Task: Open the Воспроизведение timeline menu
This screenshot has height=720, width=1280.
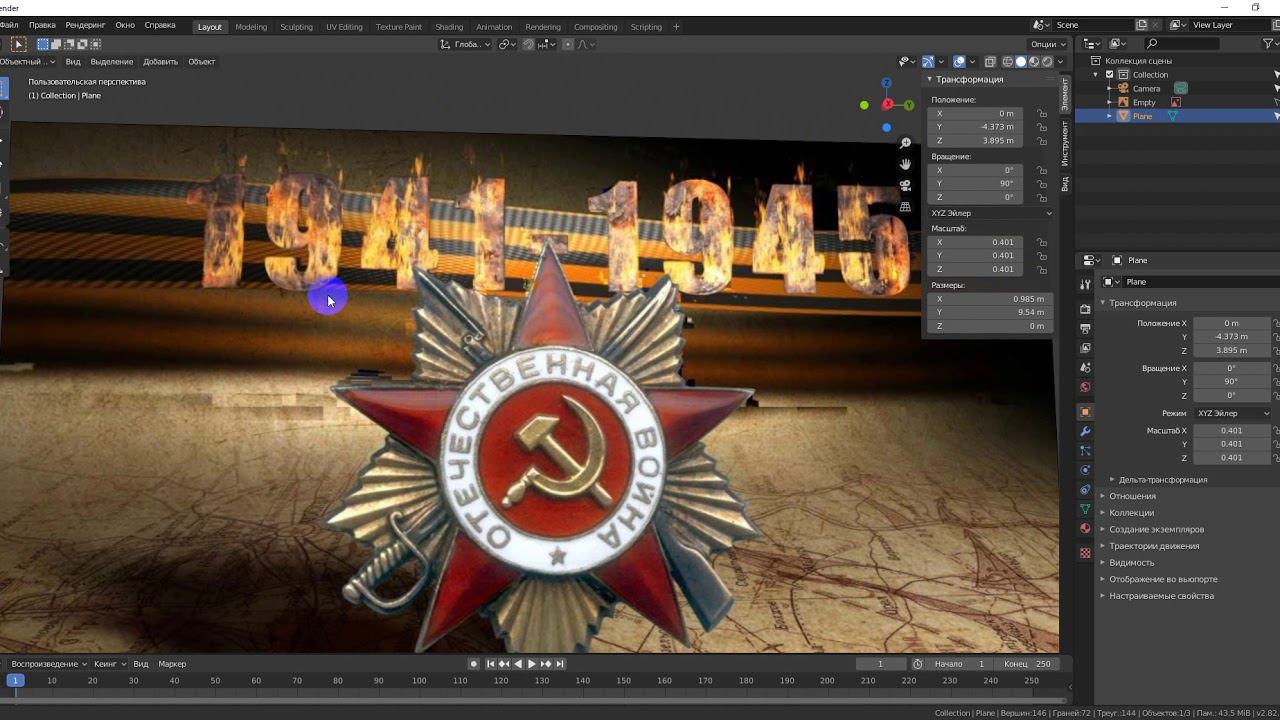Action: point(49,664)
